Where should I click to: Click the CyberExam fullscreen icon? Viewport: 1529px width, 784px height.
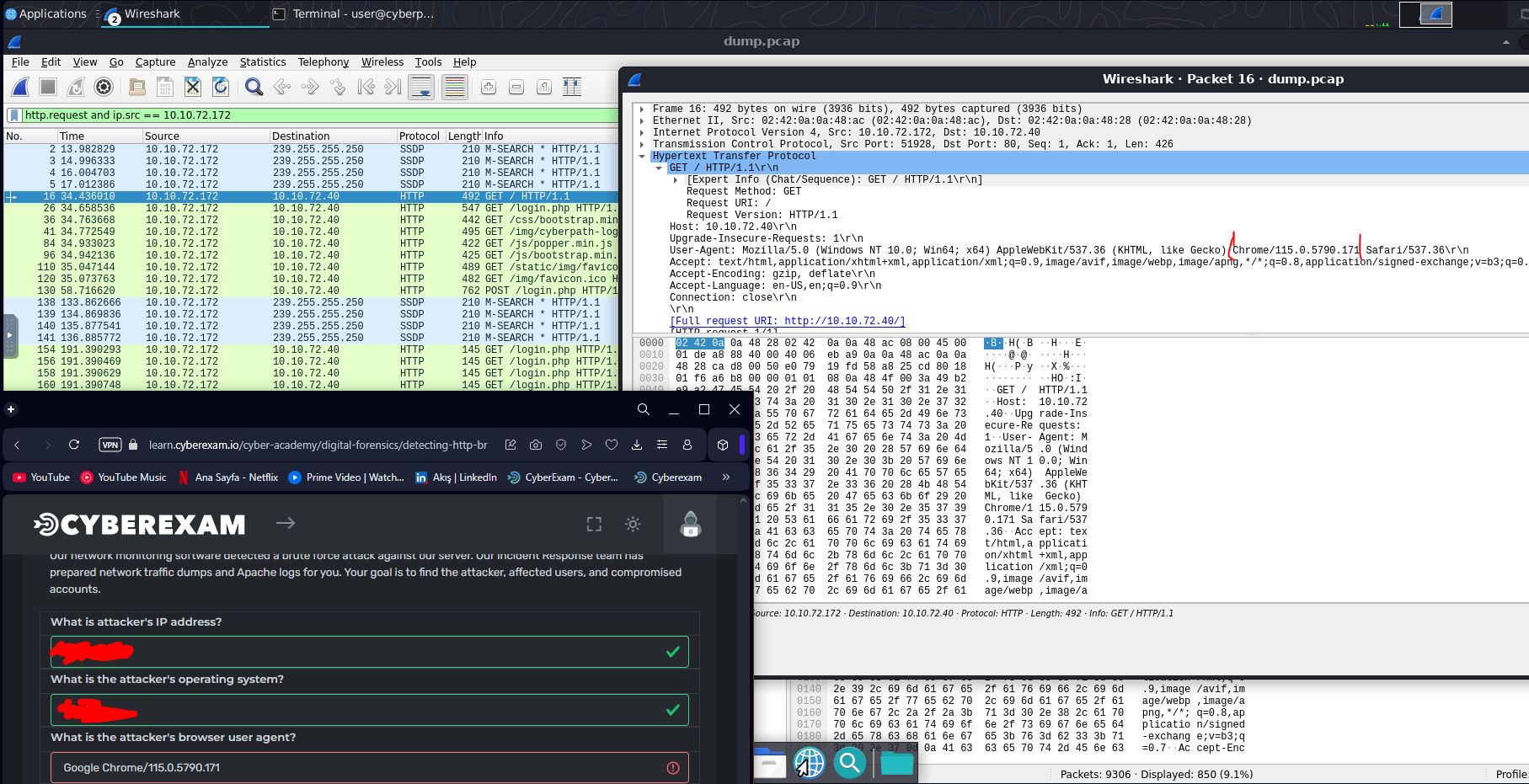(594, 524)
